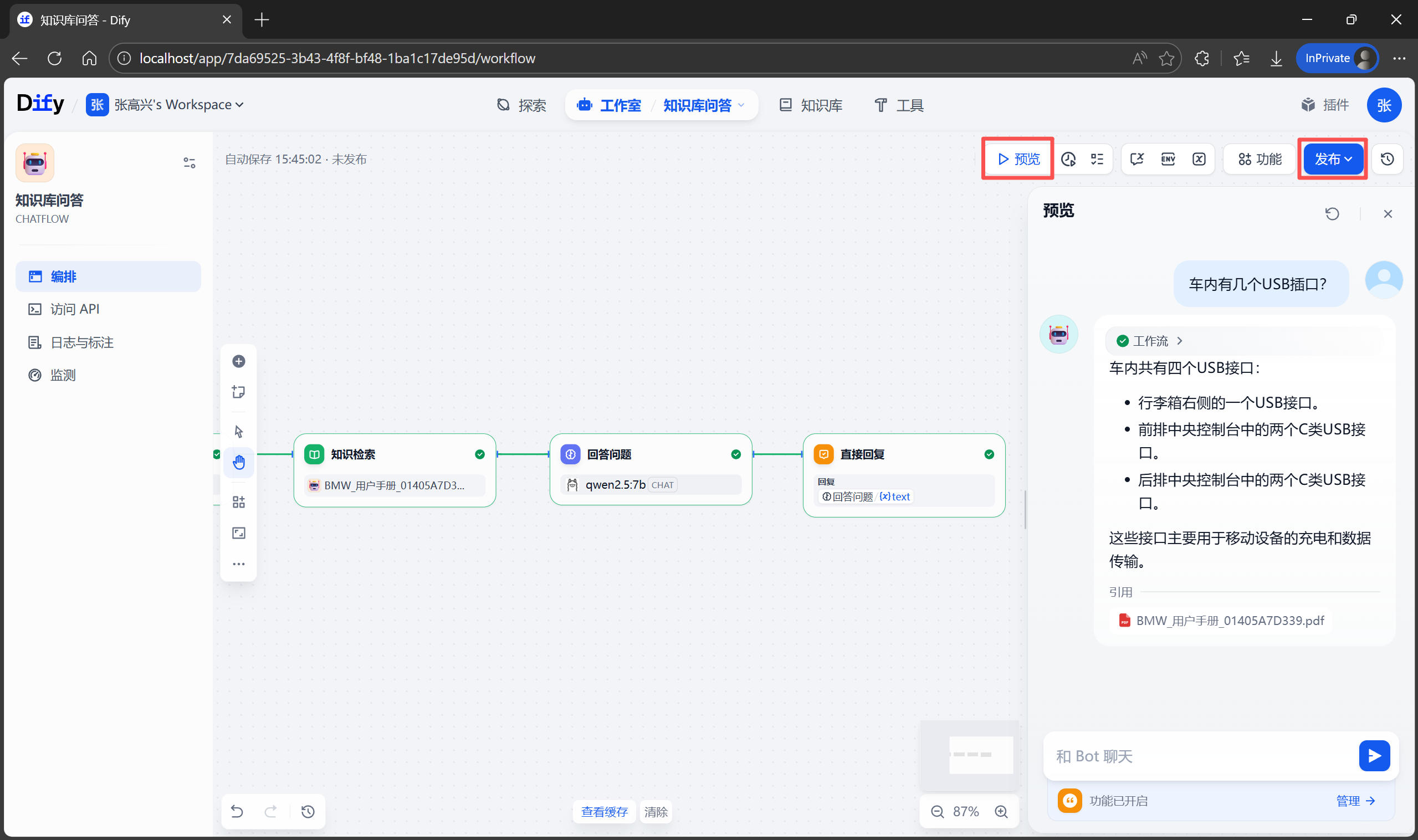Open the checklist icon in top toolbar
The width and height of the screenshot is (1418, 840).
pos(1097,159)
